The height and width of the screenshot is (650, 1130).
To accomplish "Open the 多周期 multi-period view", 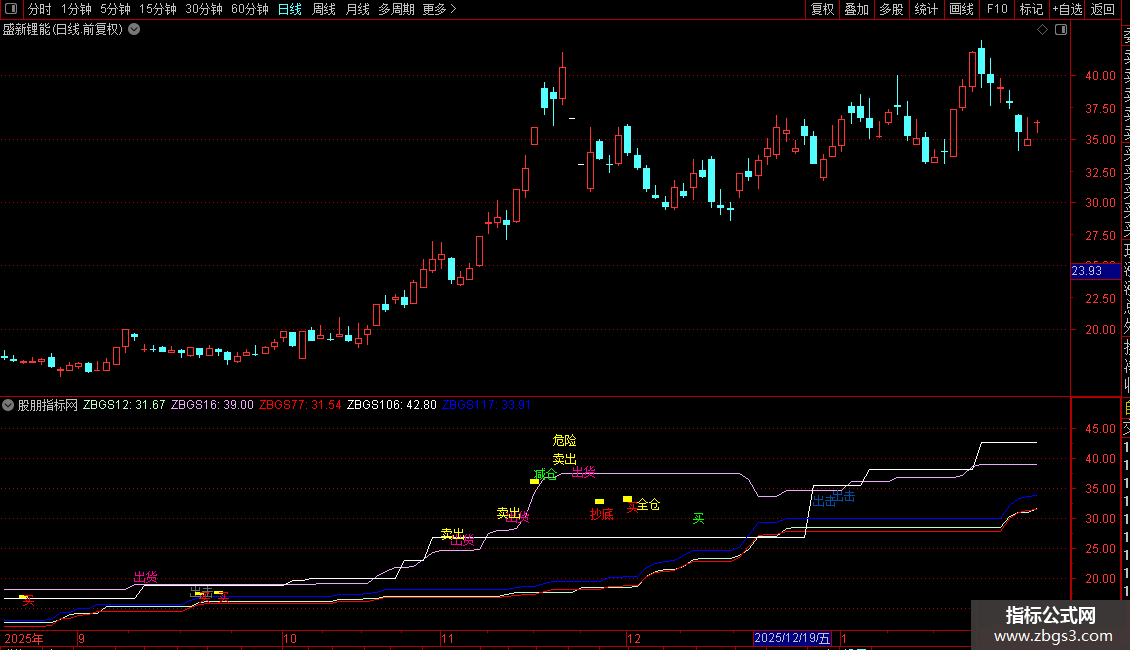I will click(x=396, y=9).
